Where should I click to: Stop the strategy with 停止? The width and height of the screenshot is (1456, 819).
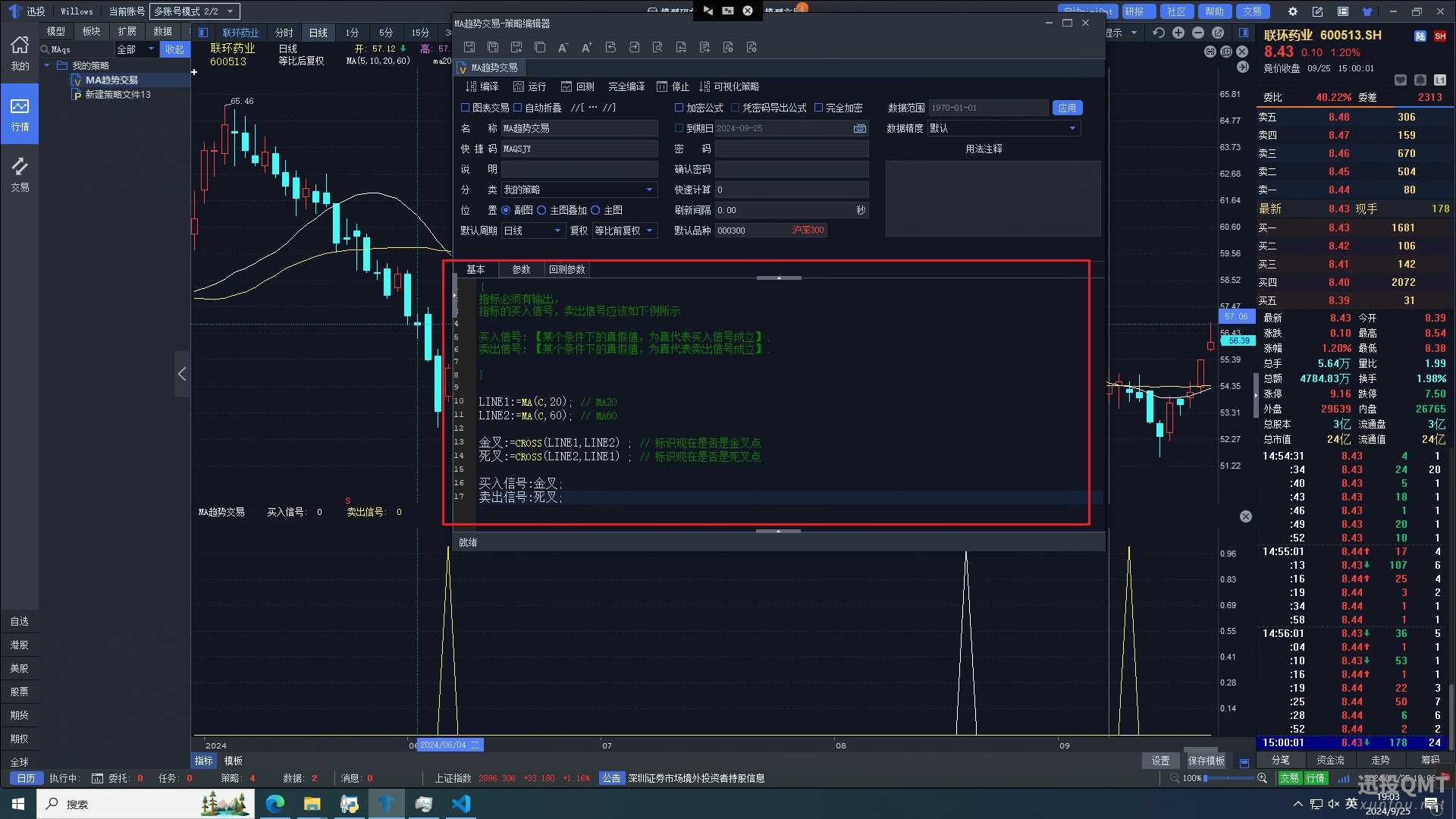(673, 86)
